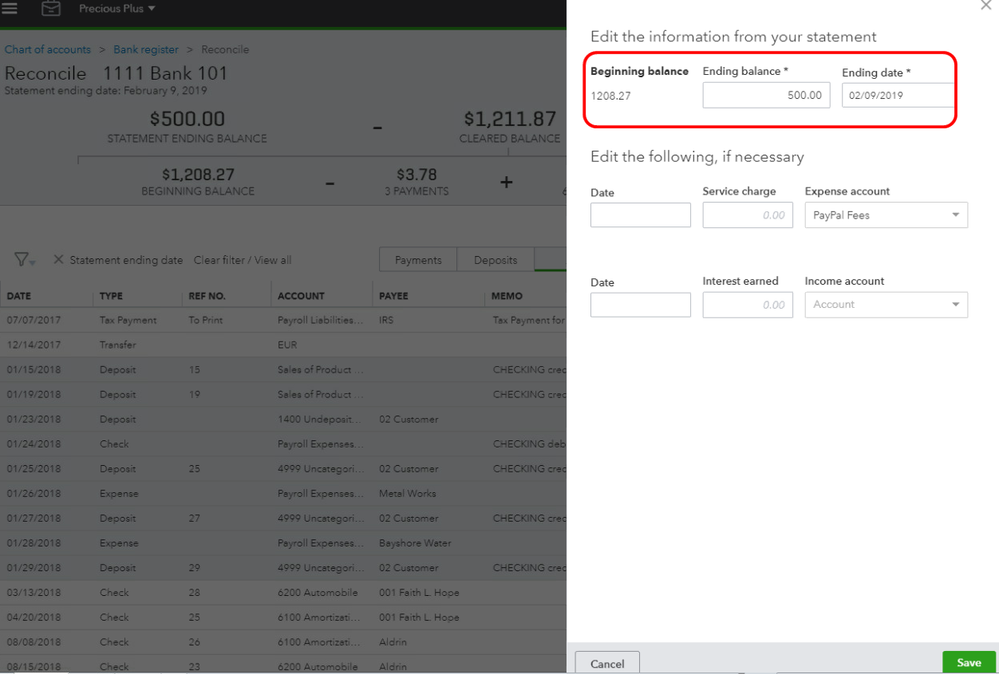Image resolution: width=999 pixels, height=674 pixels.
Task: Click the Service charge amount field
Action: 740,215
